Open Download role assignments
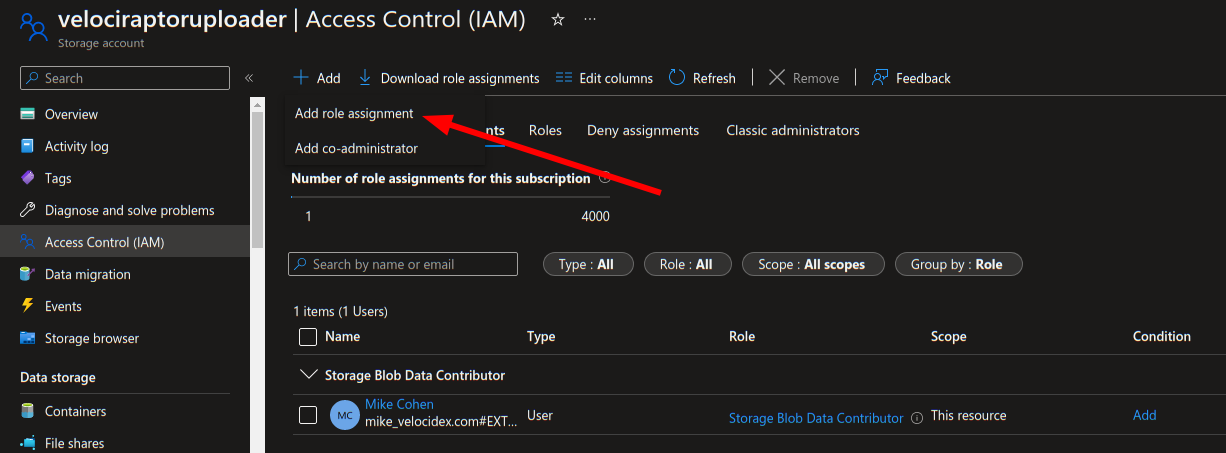The height and width of the screenshot is (453, 1226). tap(449, 78)
